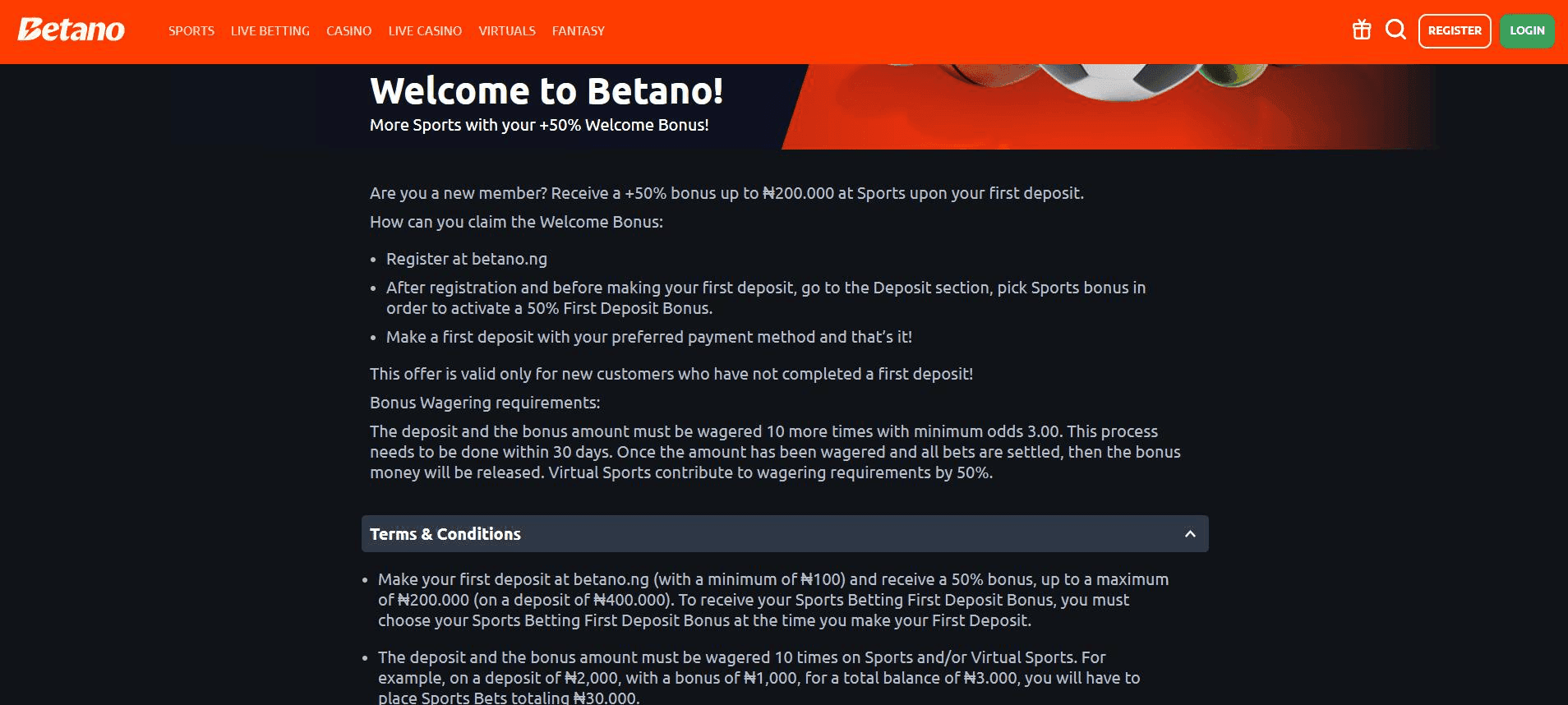Open the gift promotions icon

point(1362,30)
